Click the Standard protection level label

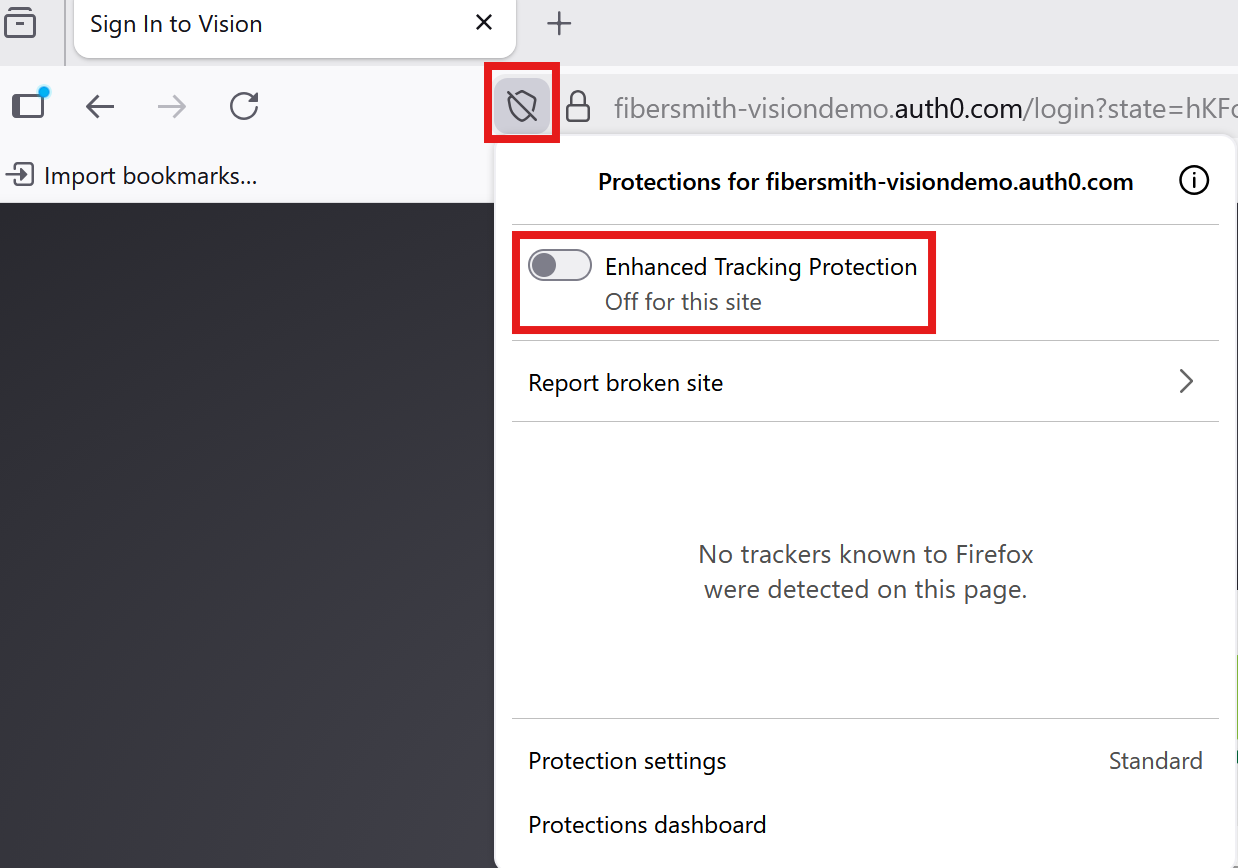coord(1155,761)
